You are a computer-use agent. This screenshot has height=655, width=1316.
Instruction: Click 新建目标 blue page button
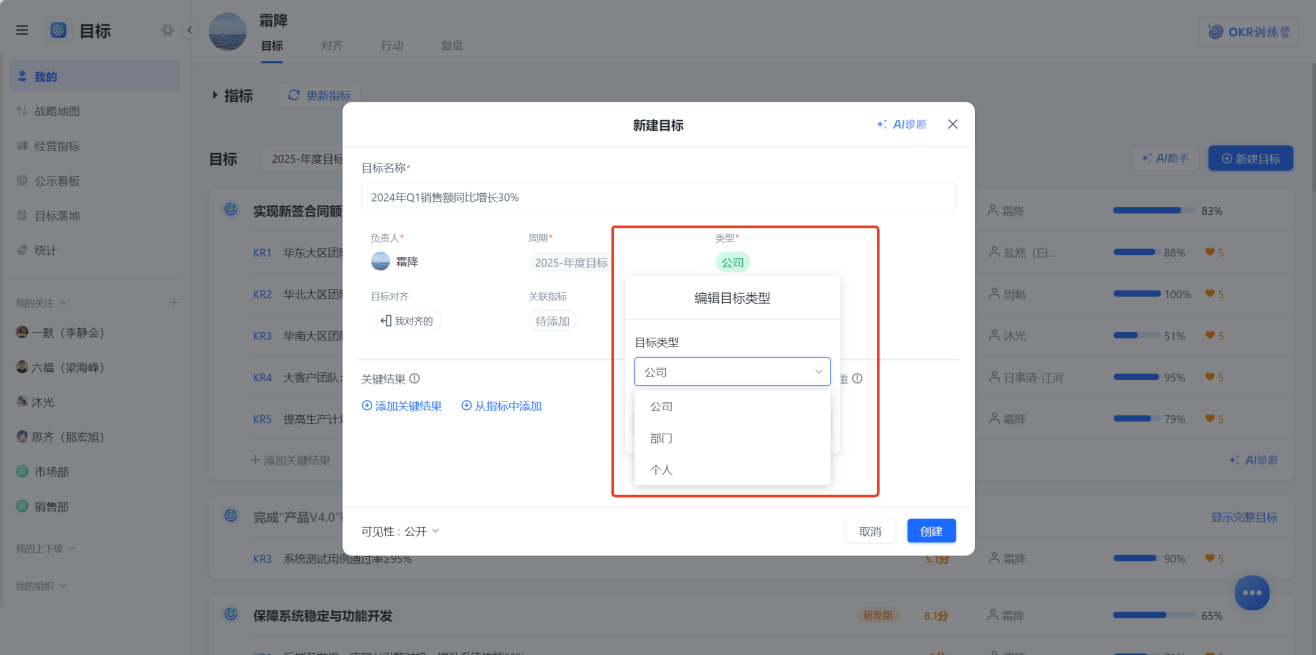point(1250,158)
